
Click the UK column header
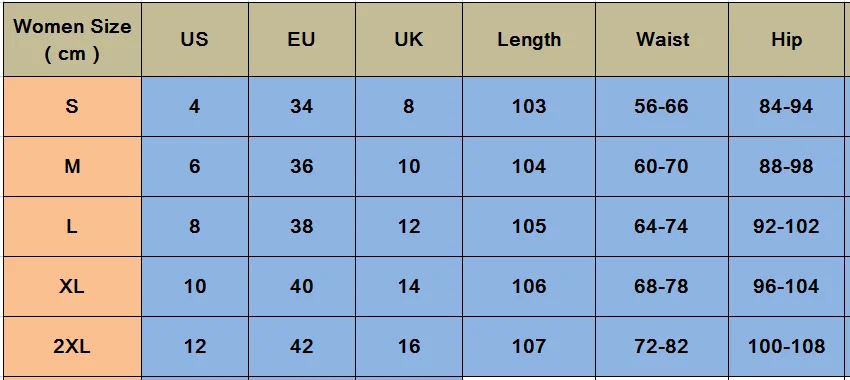[409, 40]
